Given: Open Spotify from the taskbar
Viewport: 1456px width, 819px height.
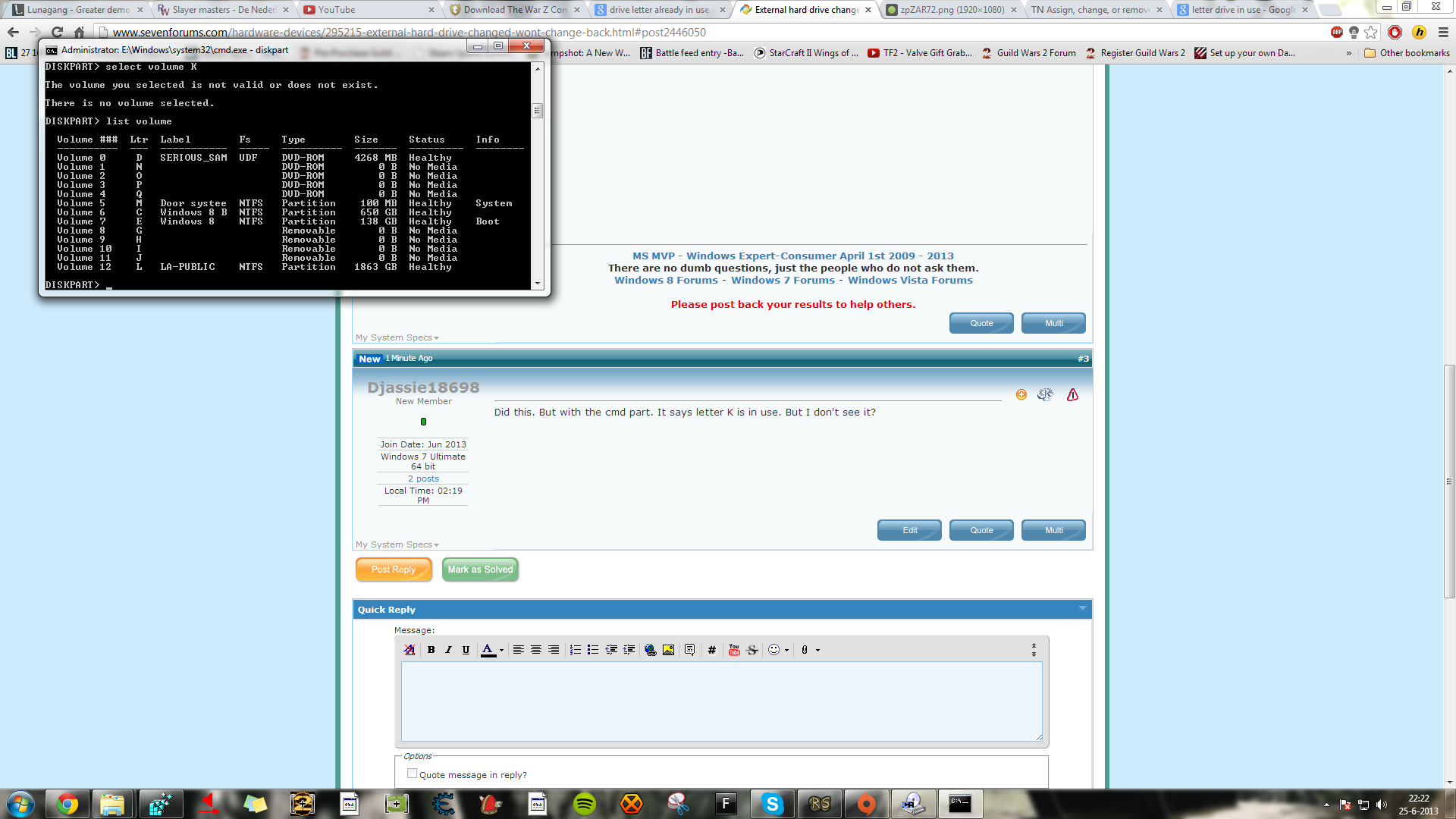Looking at the screenshot, I should tap(585, 804).
